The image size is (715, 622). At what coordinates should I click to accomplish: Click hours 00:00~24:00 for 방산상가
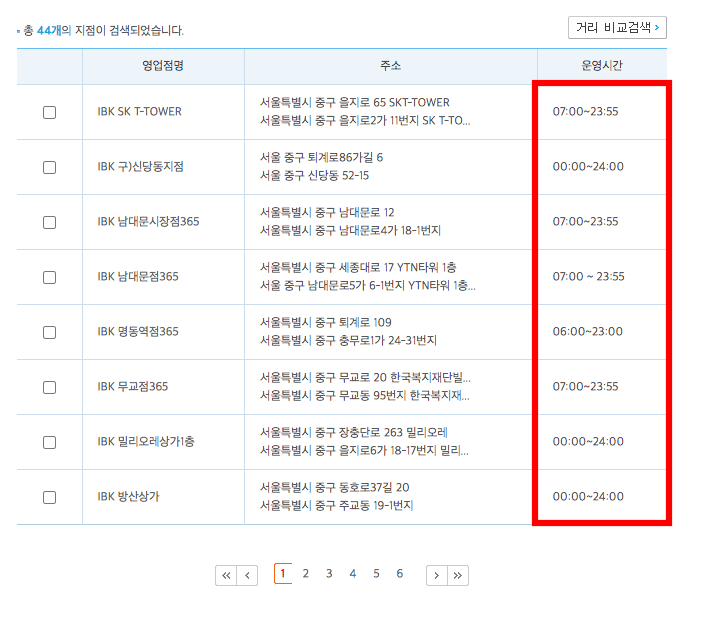tap(588, 497)
